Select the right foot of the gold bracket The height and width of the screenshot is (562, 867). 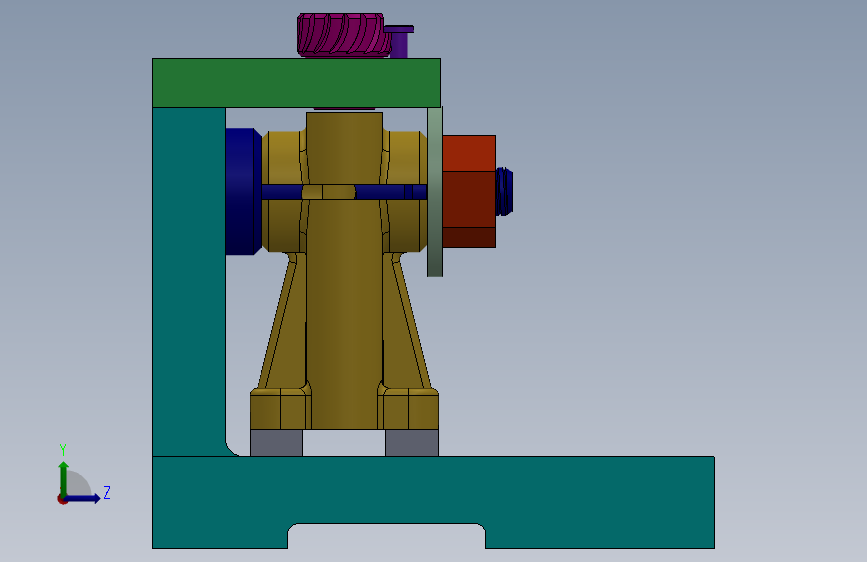coord(410,408)
